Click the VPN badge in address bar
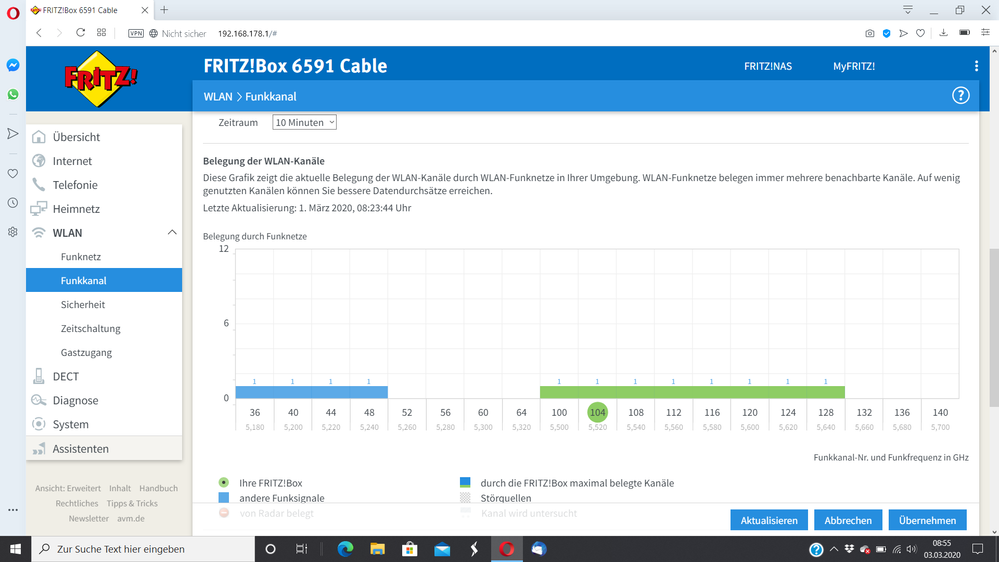The width and height of the screenshot is (999, 562). pos(136,33)
